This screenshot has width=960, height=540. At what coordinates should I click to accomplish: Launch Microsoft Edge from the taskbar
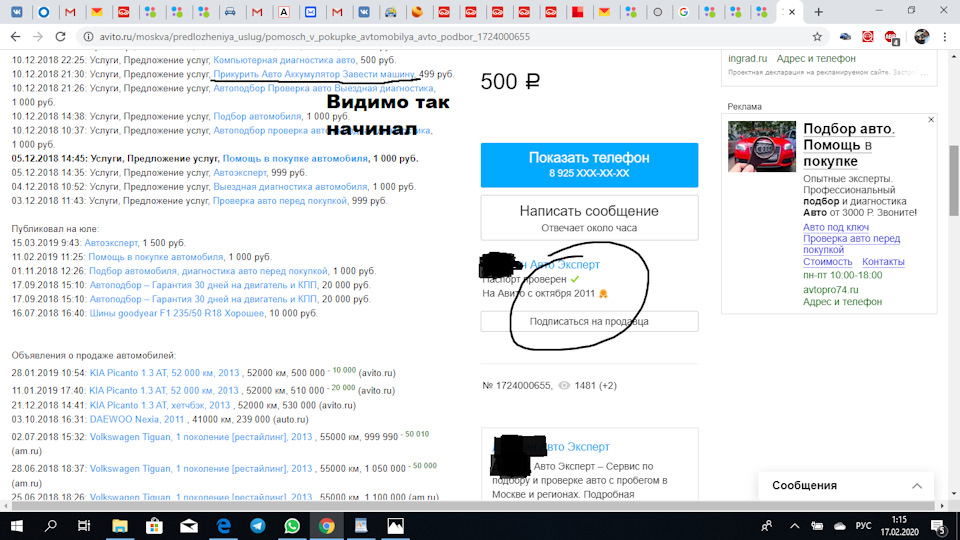click(x=223, y=526)
